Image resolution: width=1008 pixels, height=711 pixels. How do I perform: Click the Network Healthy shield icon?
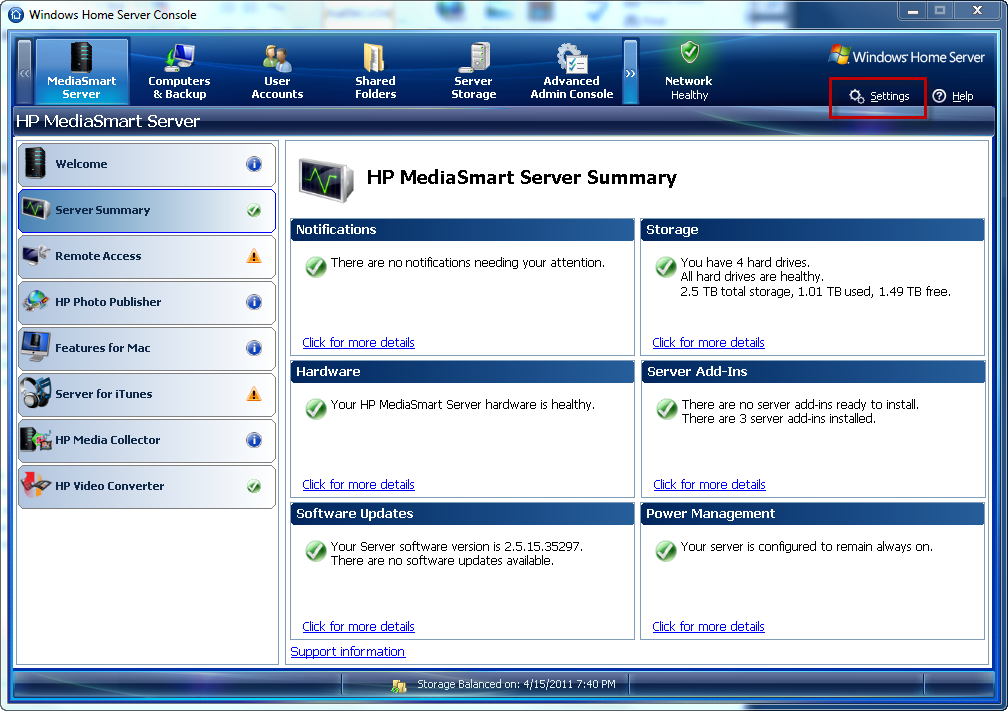coord(690,51)
